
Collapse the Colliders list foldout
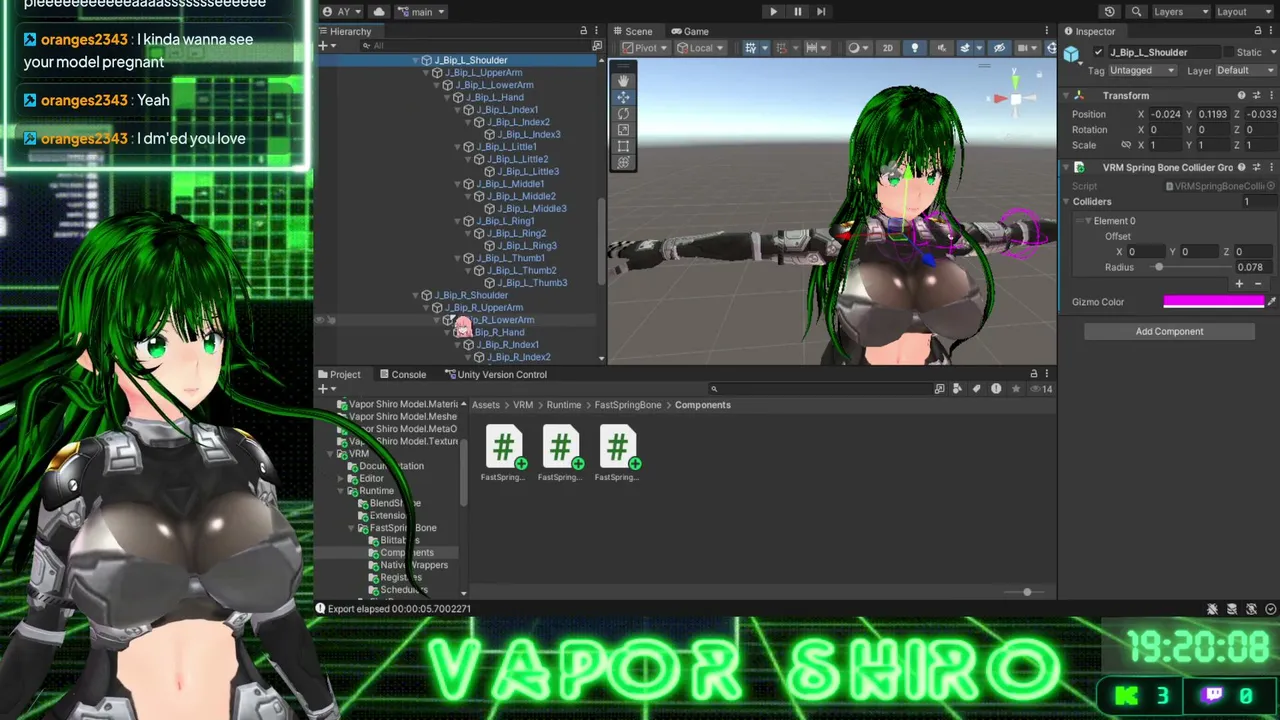click(x=1066, y=202)
